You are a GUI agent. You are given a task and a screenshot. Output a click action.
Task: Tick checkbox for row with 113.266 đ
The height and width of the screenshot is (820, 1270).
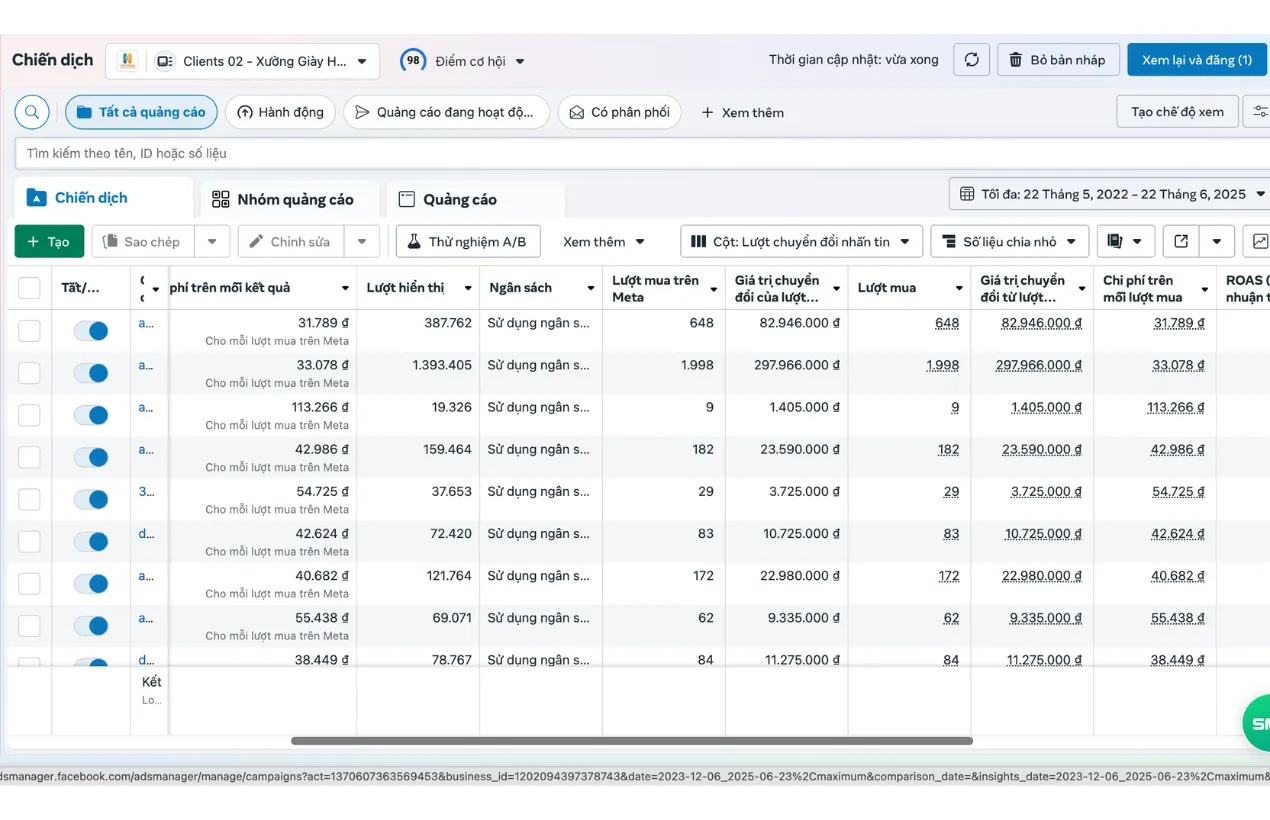click(x=30, y=415)
